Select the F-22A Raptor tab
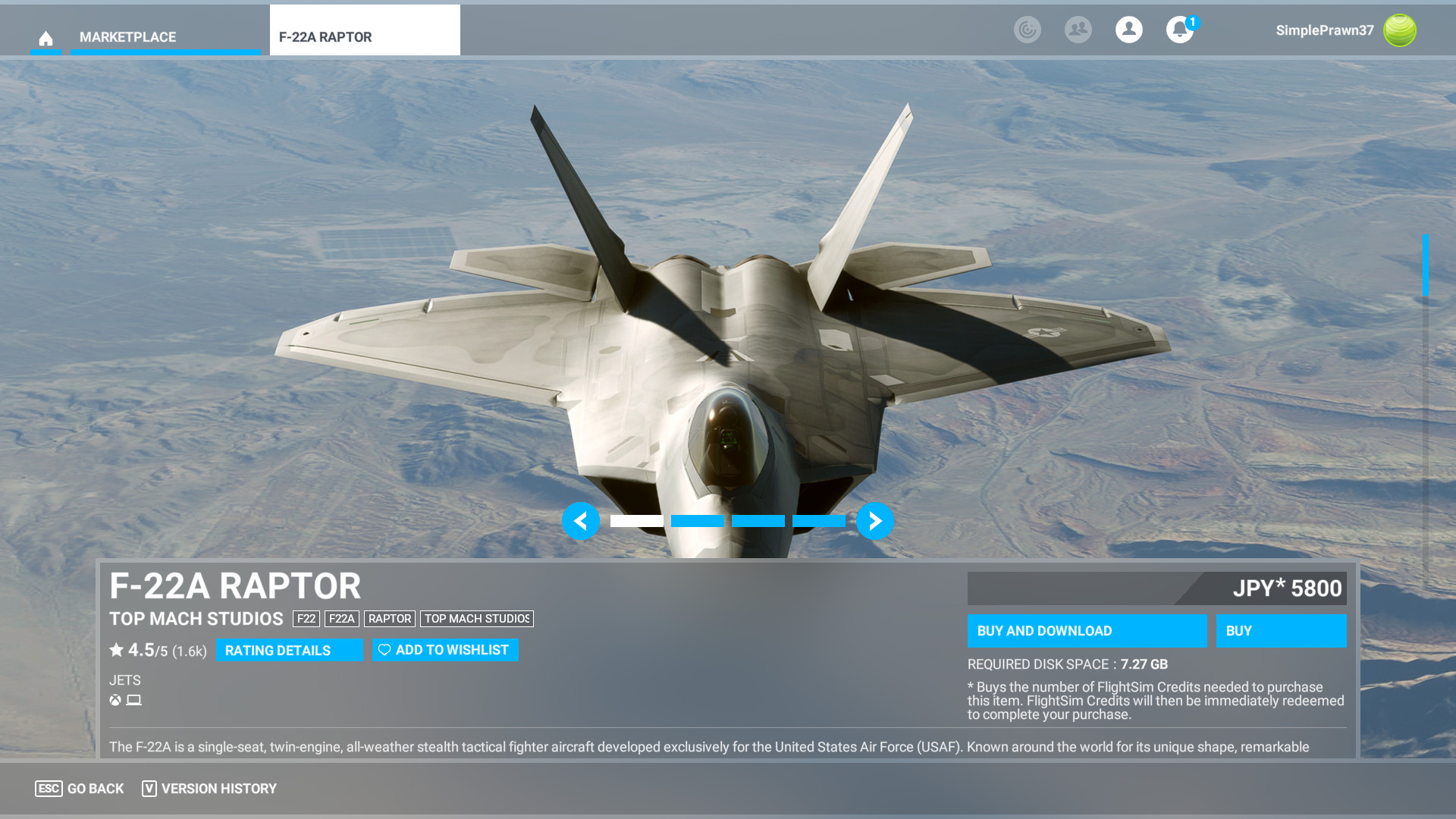This screenshot has width=1456, height=819. 364,36
